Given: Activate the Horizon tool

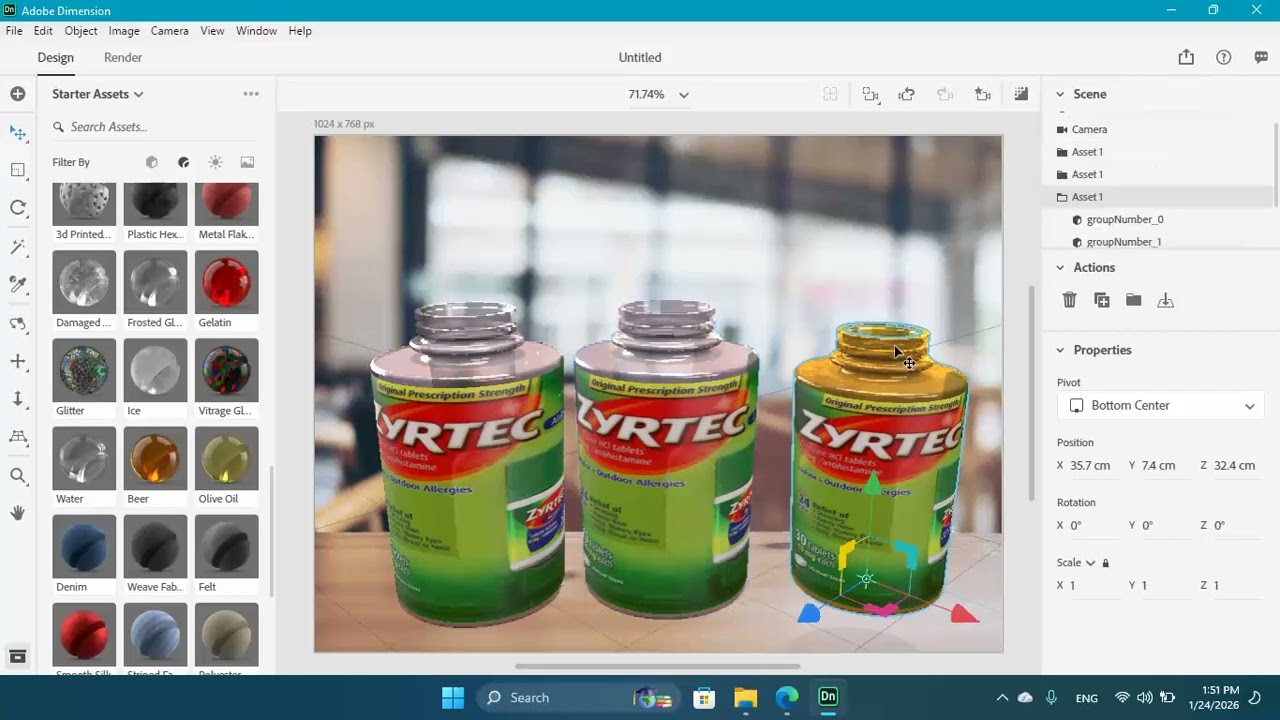Looking at the screenshot, I should click(x=18, y=437).
